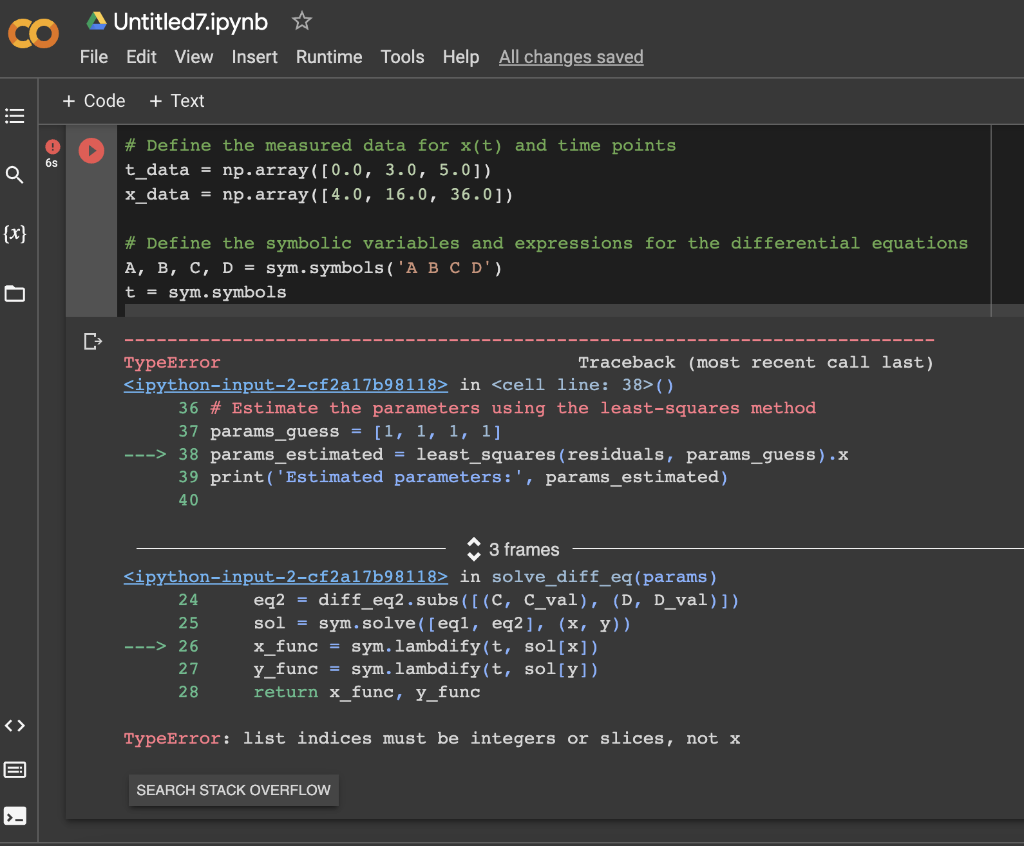Click the Google Drive icon beside notebook title
This screenshot has width=1024, height=846.
pyautogui.click(x=97, y=21)
